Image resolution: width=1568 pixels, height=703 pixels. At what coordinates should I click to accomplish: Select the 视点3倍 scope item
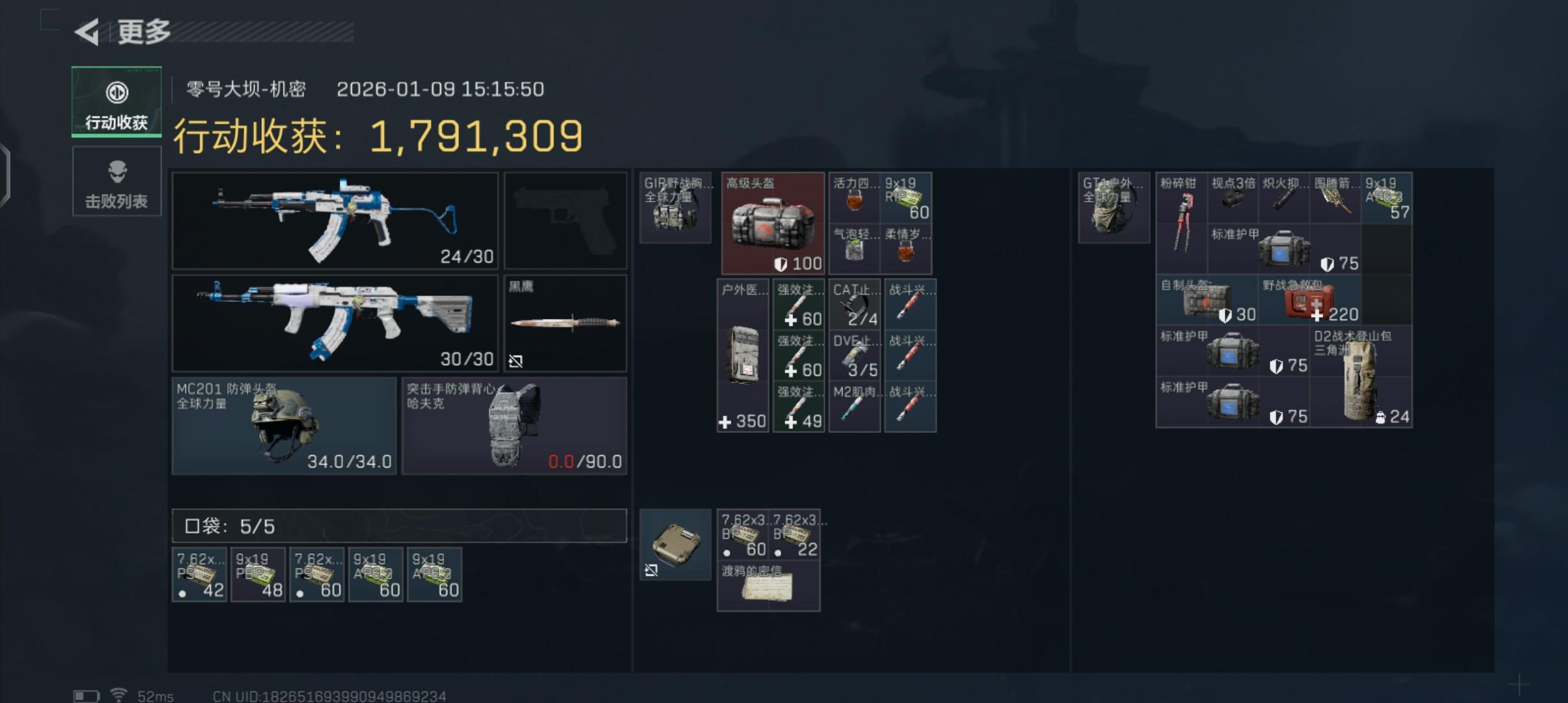(x=1233, y=198)
